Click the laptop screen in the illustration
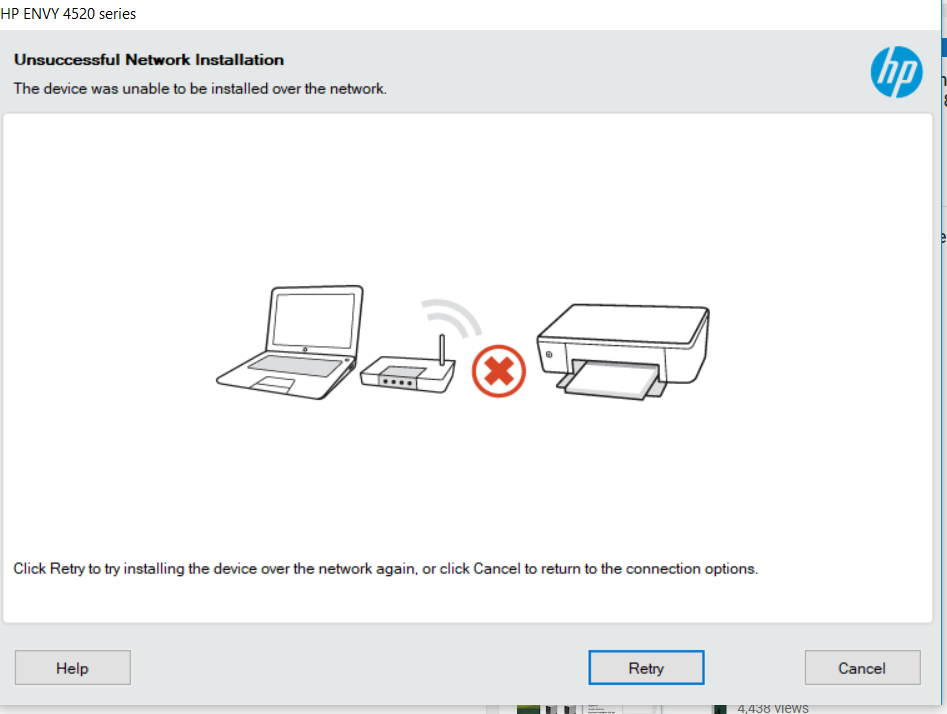This screenshot has width=947, height=714. coord(314,320)
